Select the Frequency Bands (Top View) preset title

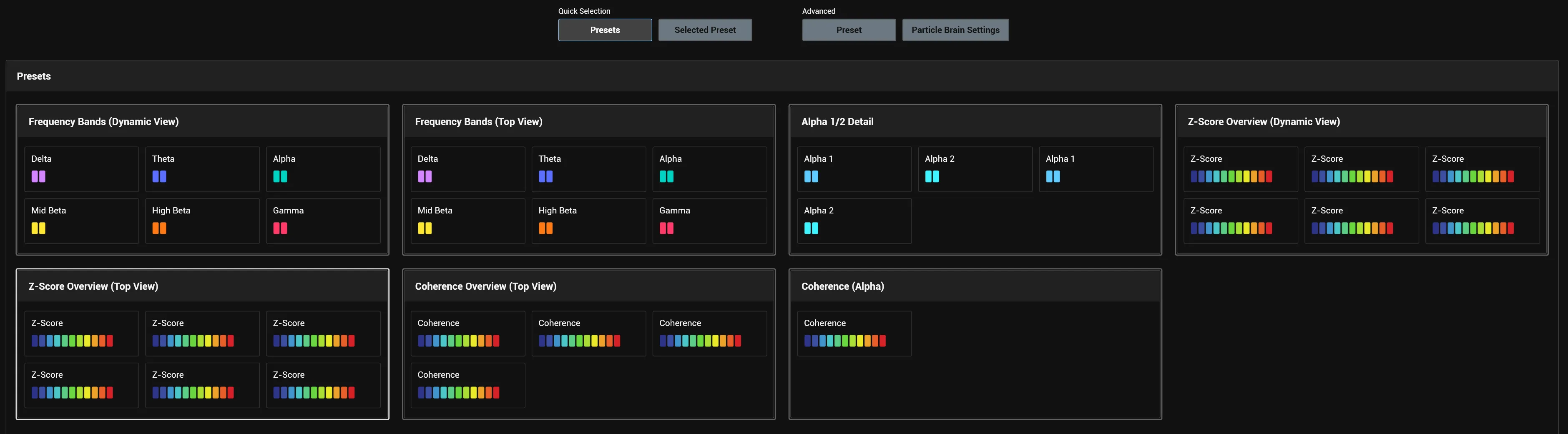point(478,122)
